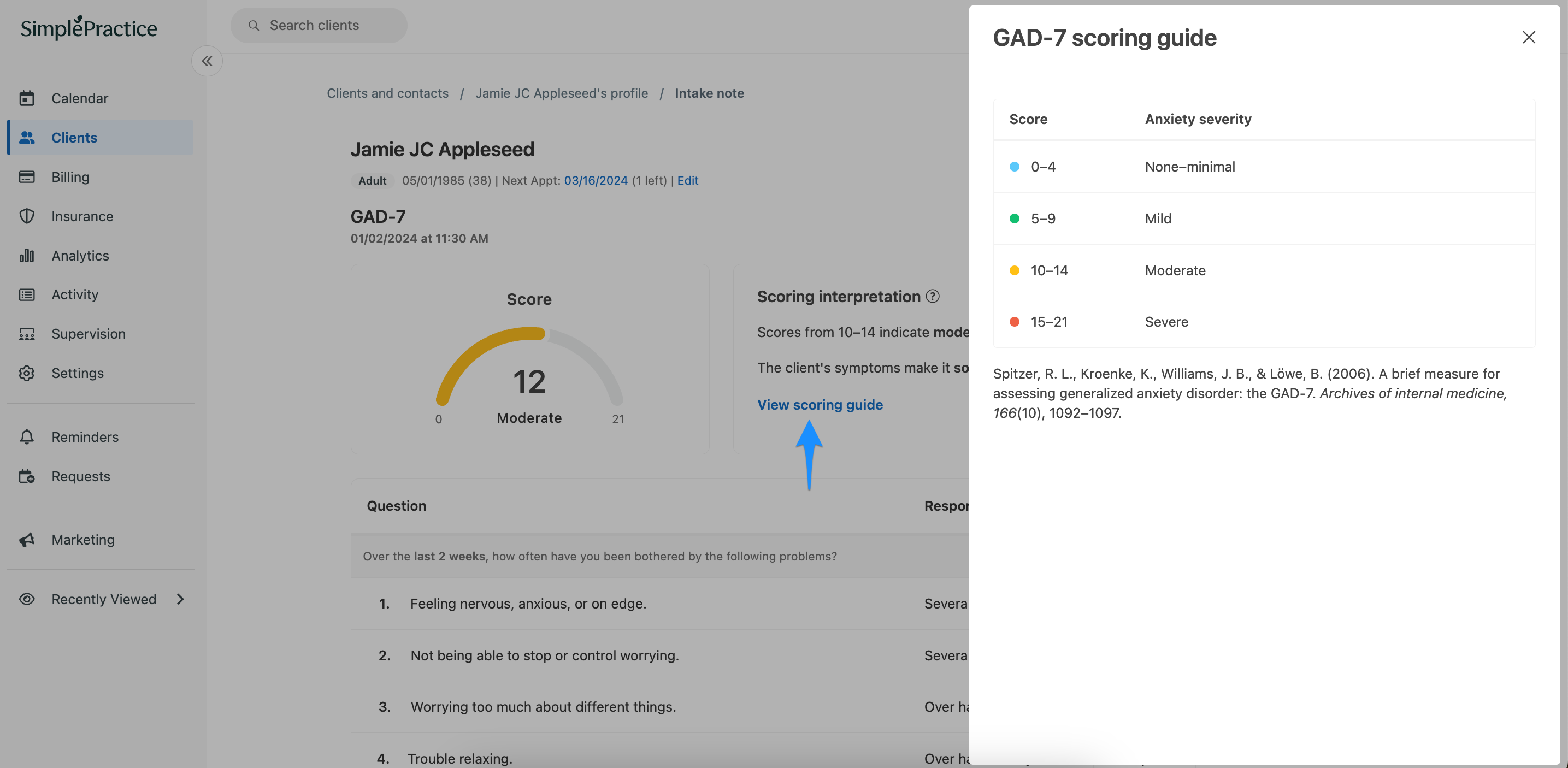
Task: Click the search magnifier icon
Action: coord(254,26)
